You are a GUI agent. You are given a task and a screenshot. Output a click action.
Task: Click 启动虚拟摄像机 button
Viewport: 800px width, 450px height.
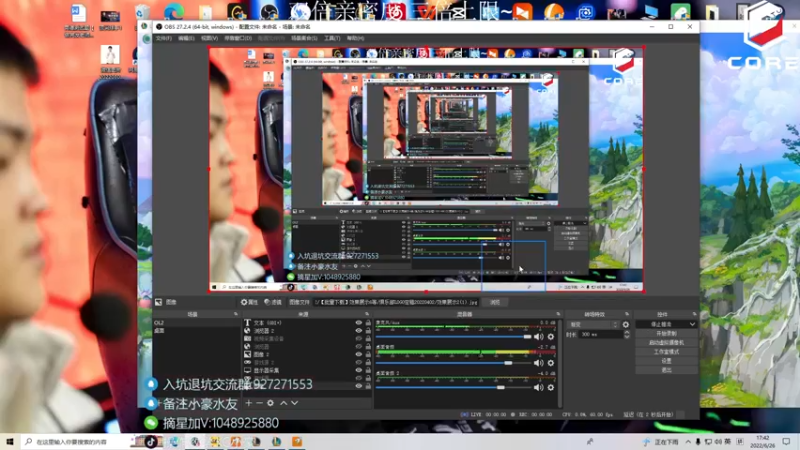[666, 343]
